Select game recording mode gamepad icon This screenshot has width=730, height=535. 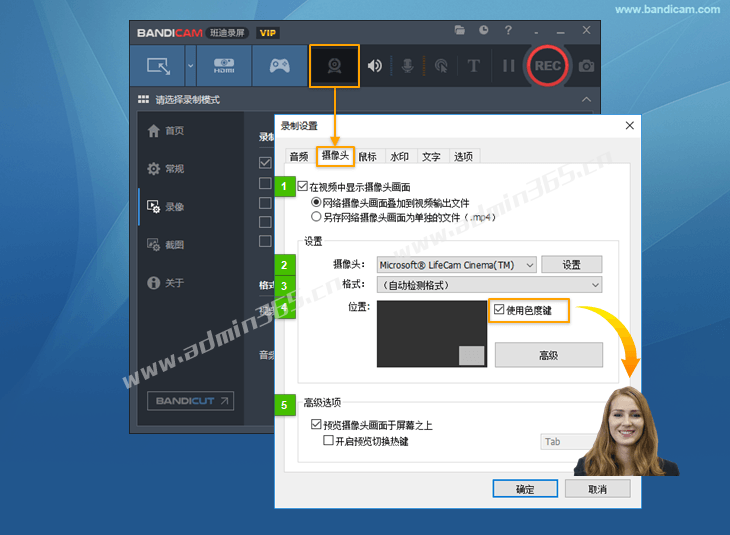point(279,66)
